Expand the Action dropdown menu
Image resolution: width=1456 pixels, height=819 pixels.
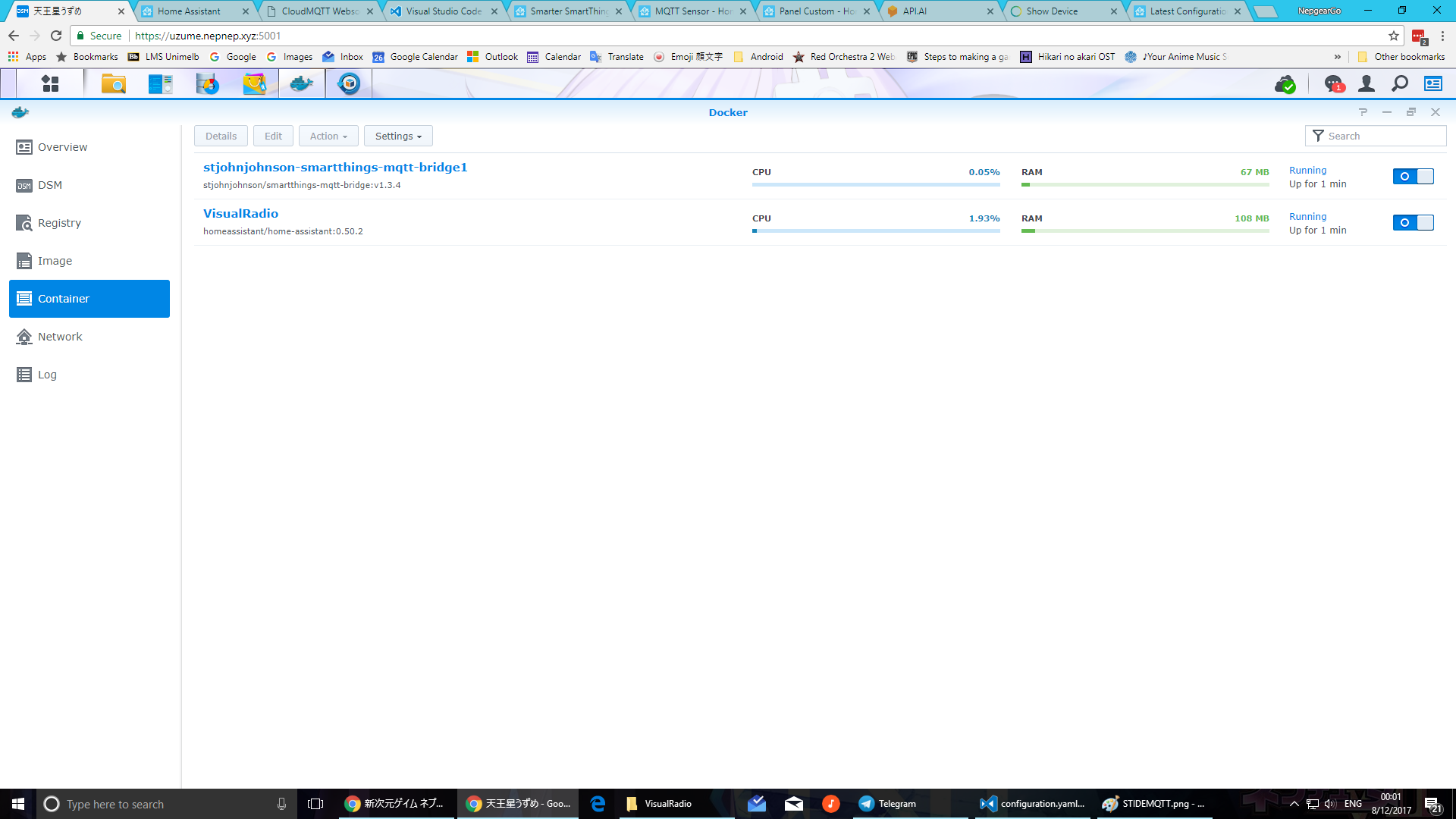(328, 136)
